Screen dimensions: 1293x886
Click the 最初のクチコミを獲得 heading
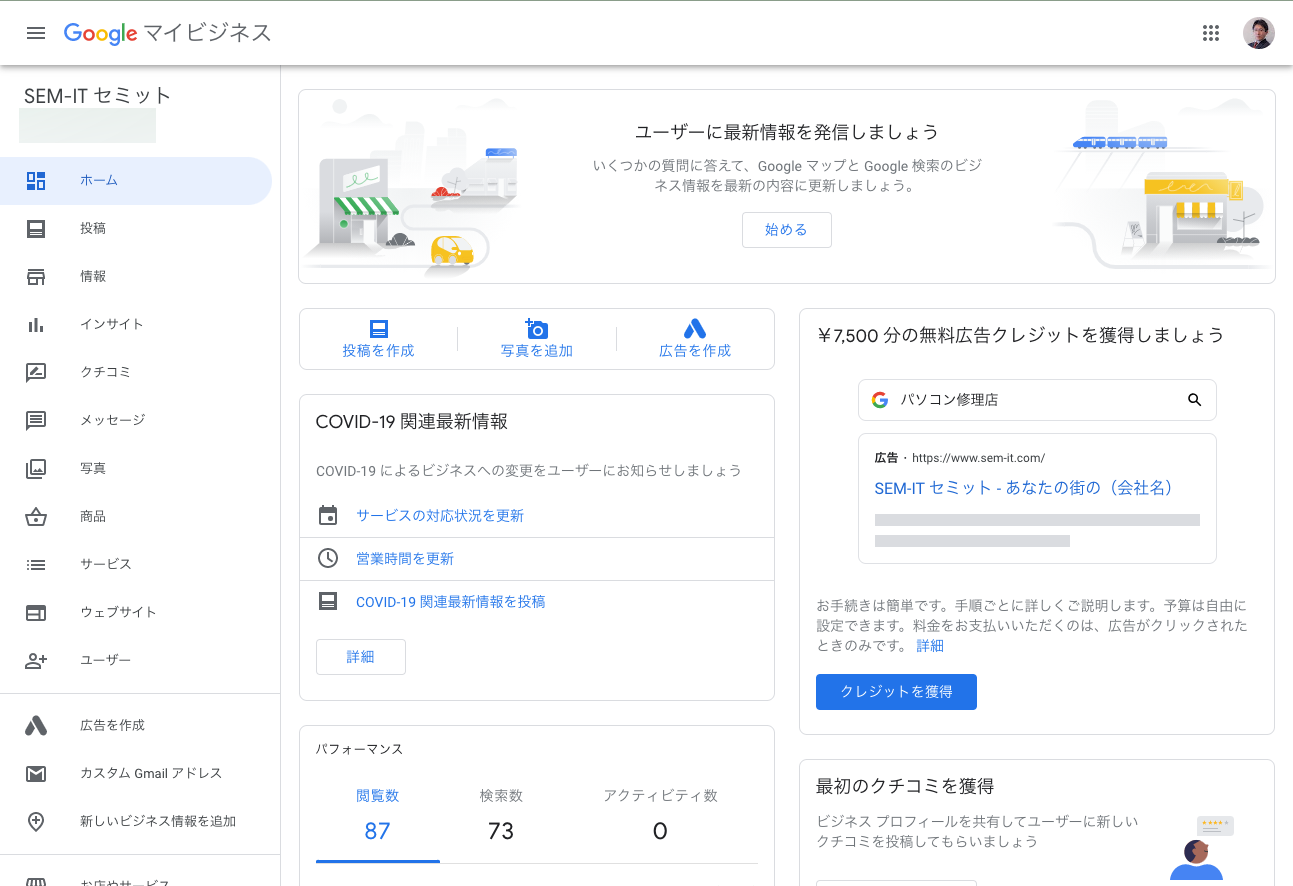coord(905,786)
